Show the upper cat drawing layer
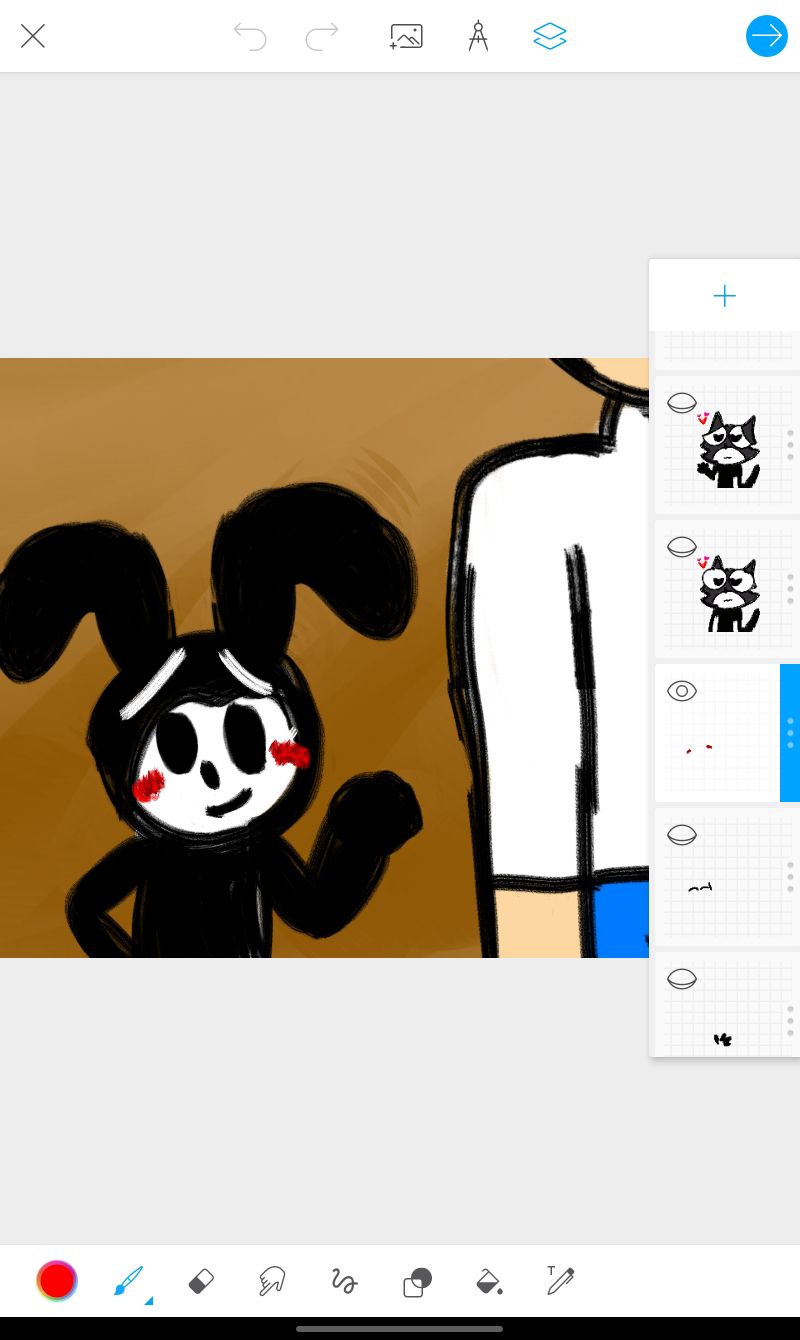This screenshot has width=800, height=1340. [682, 403]
